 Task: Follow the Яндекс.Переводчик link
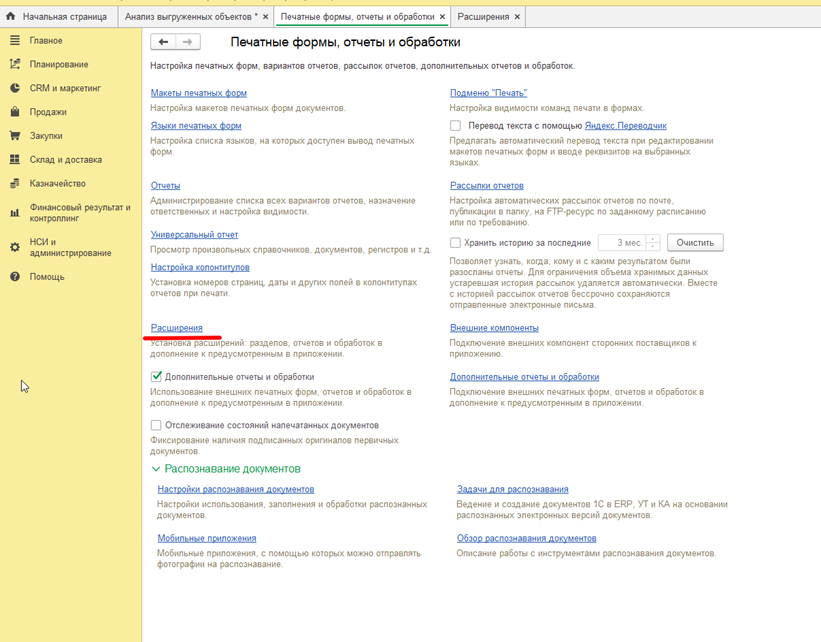click(x=626, y=126)
